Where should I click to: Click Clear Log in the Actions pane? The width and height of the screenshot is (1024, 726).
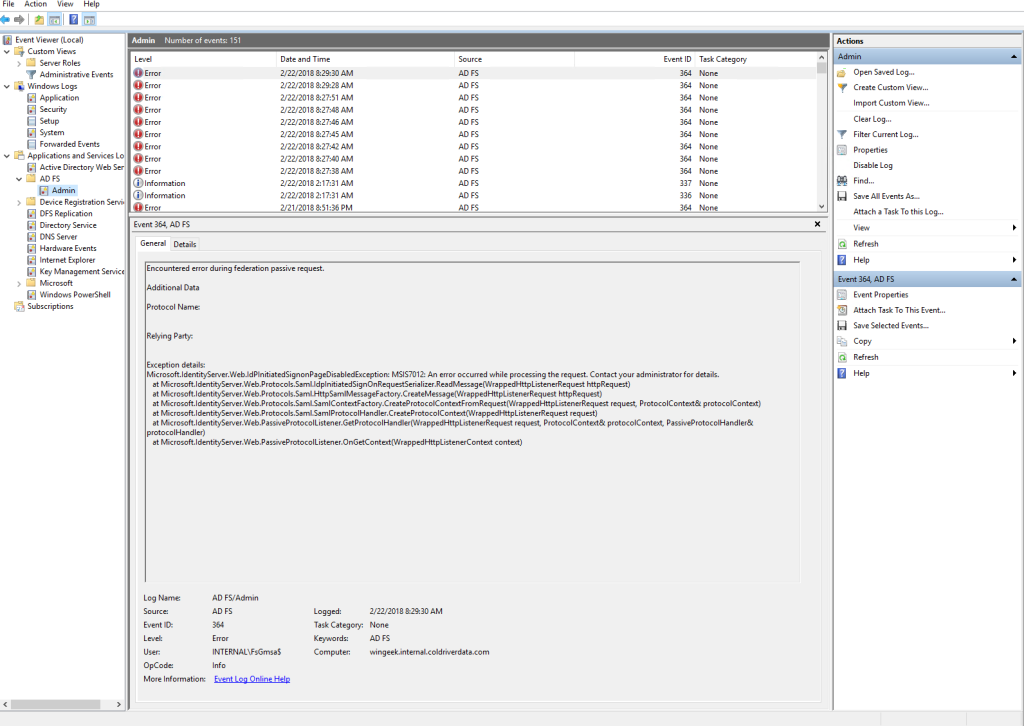[x=871, y=119]
